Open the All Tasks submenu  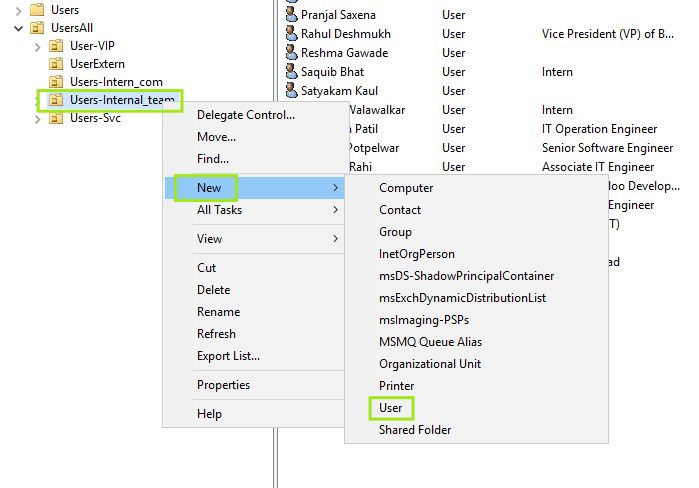click(219, 210)
